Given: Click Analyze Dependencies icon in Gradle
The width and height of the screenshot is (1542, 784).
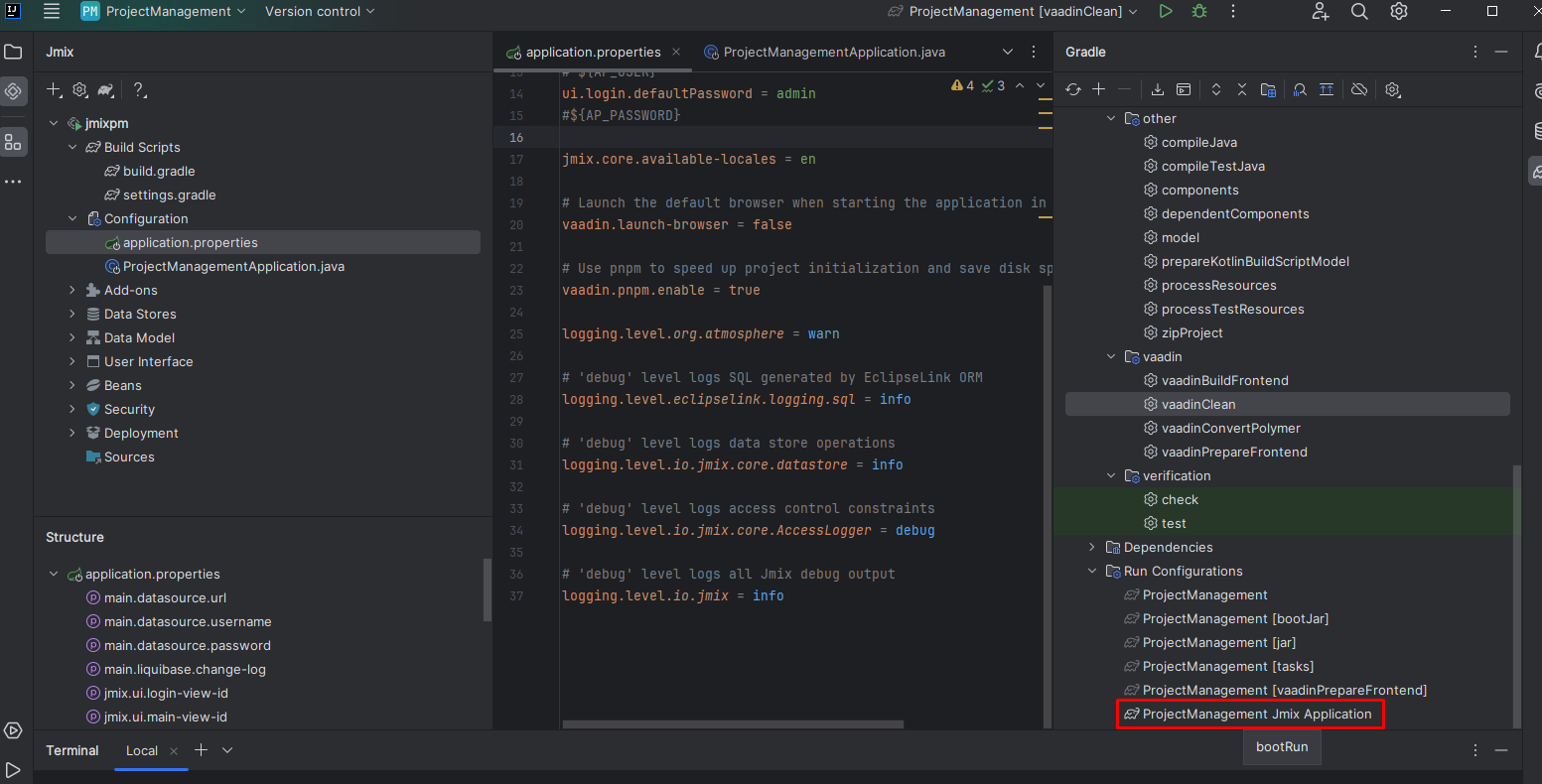Looking at the screenshot, I should coord(1300,89).
